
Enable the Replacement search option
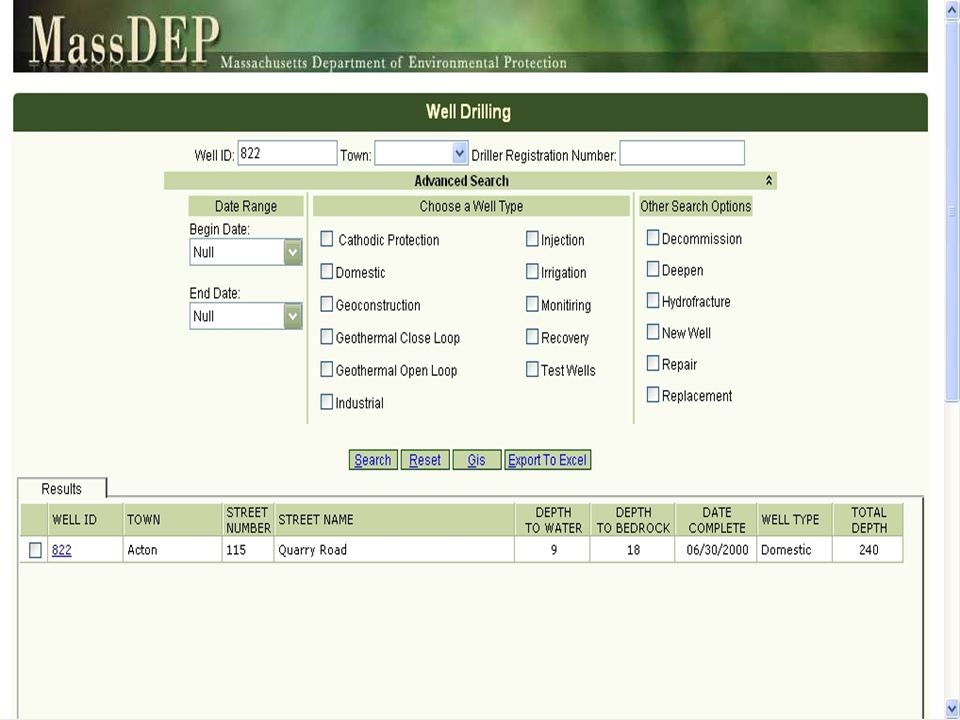pyautogui.click(x=653, y=395)
